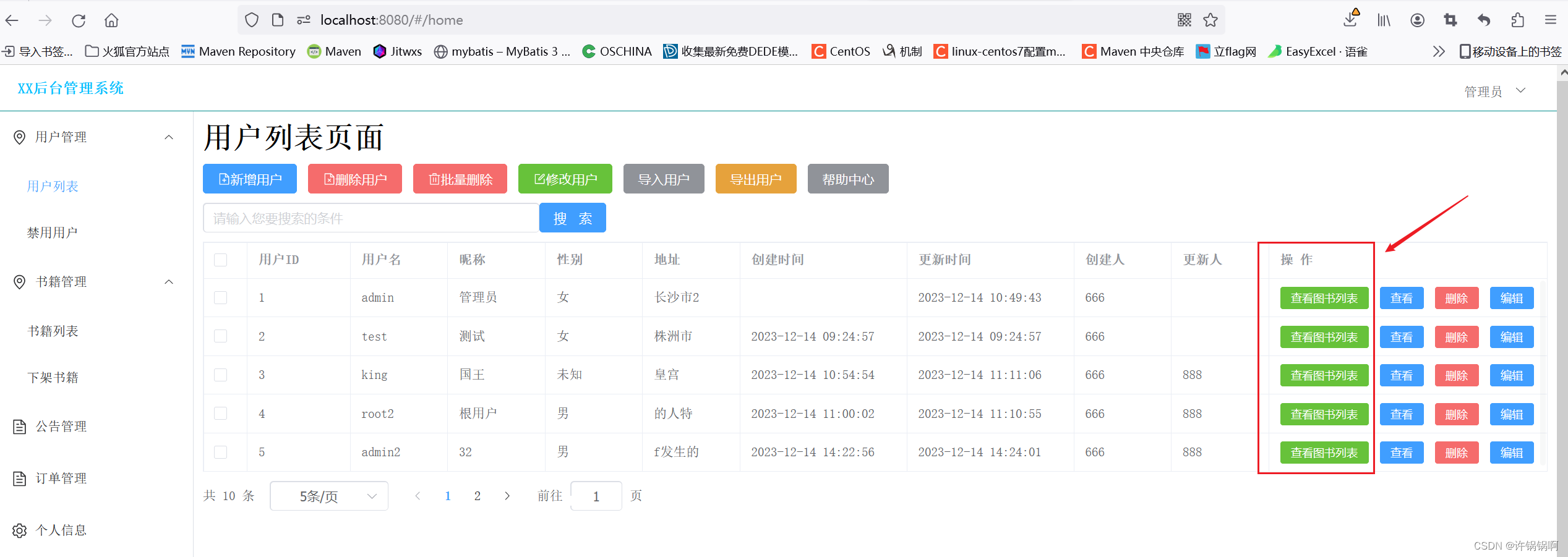Focus the search condition input field
Screen dimensions: 1568x557
pyautogui.click(x=371, y=218)
